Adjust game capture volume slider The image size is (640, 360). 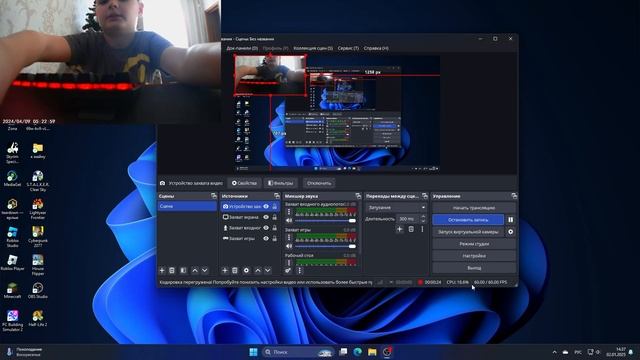point(325,246)
